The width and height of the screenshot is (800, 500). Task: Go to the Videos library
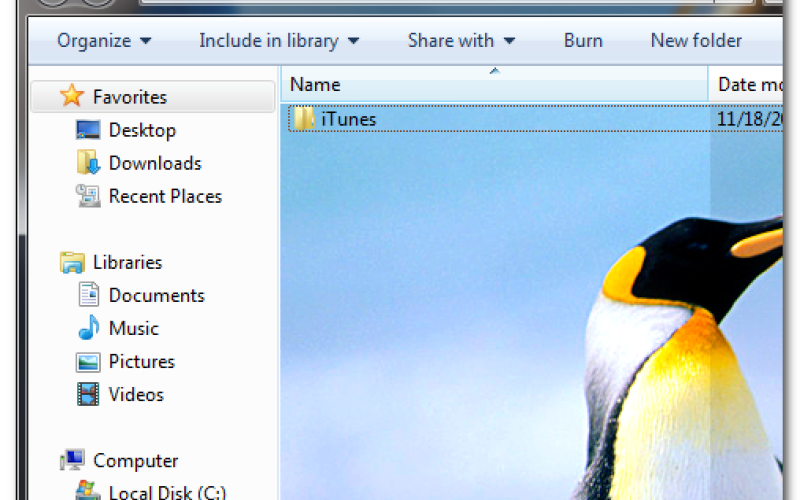tap(136, 394)
